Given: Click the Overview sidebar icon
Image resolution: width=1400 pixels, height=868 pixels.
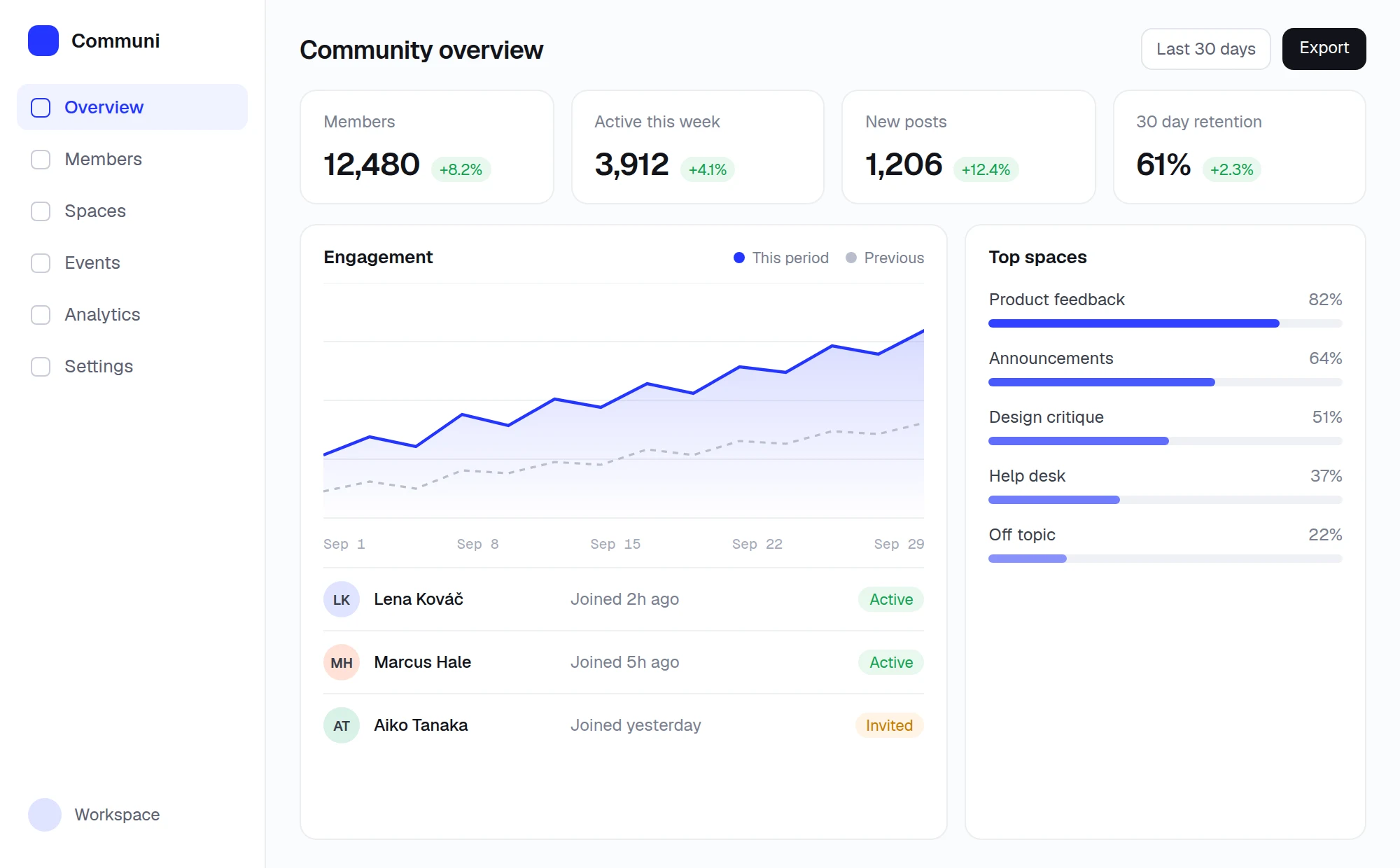Looking at the screenshot, I should pyautogui.click(x=41, y=108).
